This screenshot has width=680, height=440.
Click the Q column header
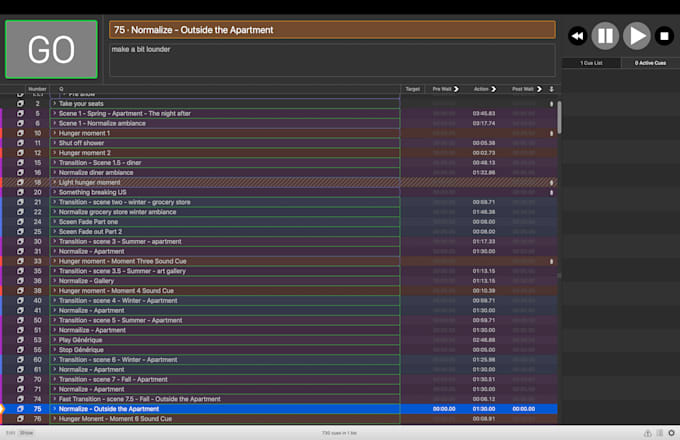tap(61, 89)
